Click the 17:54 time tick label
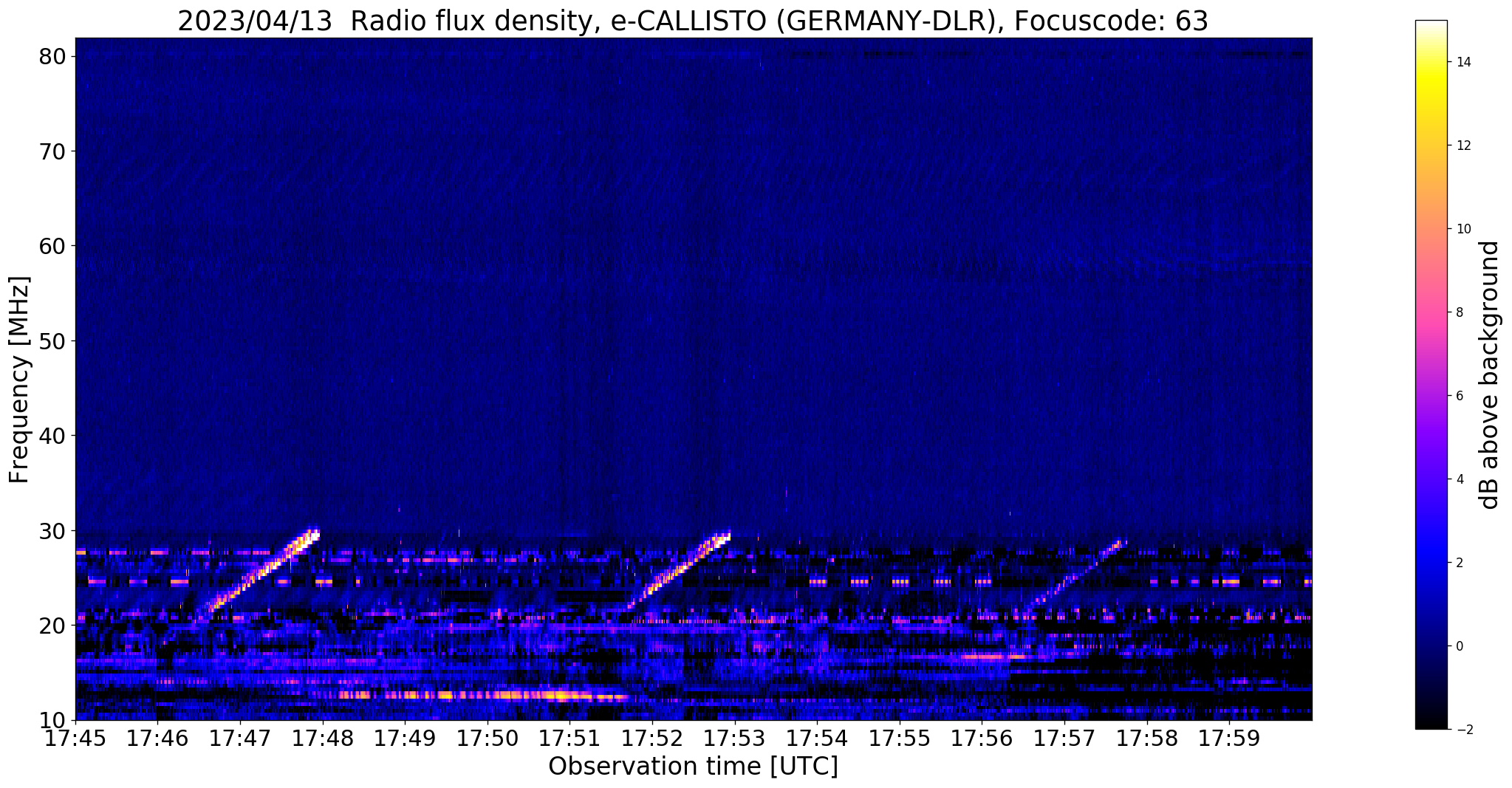This screenshot has height=788, width=1512. [817, 739]
